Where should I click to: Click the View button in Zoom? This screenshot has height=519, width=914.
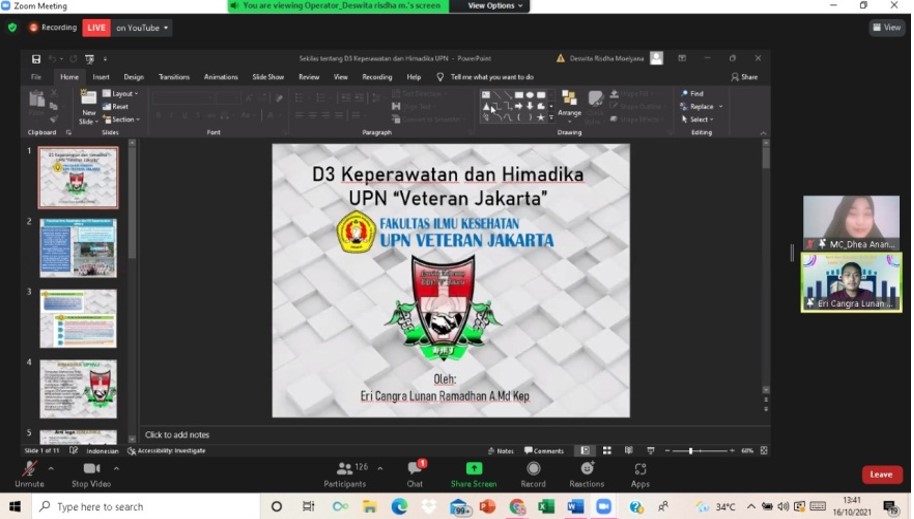click(x=887, y=27)
